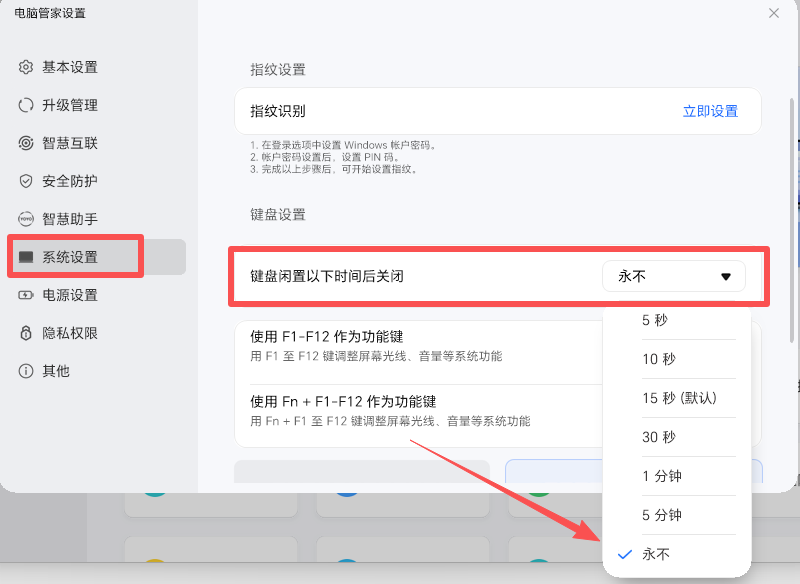The width and height of the screenshot is (800, 584).
Task: Select the checked 永不 option
Action: 656,554
